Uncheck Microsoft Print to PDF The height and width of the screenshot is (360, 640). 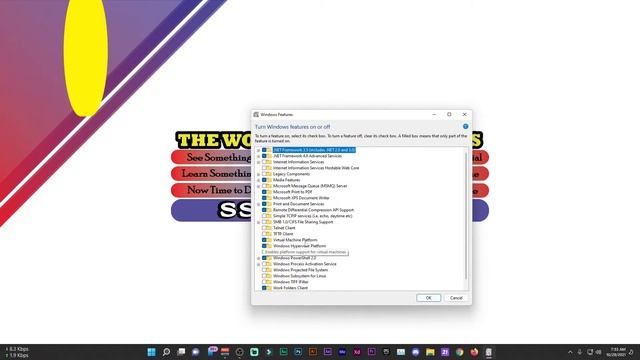[264, 192]
